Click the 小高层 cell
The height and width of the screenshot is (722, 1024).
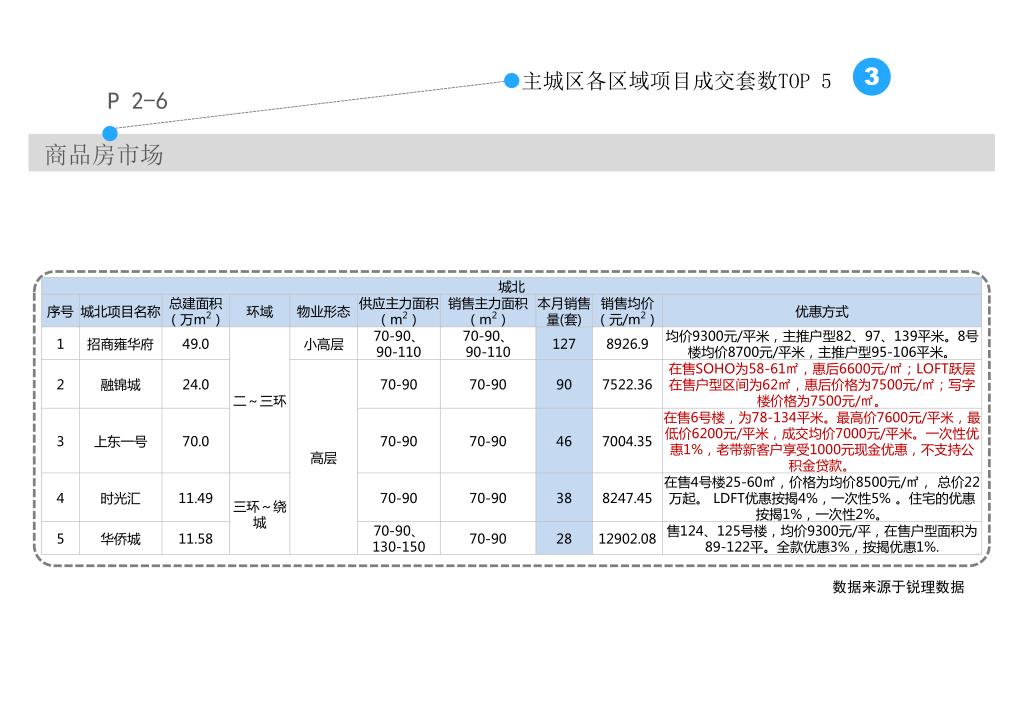click(323, 344)
